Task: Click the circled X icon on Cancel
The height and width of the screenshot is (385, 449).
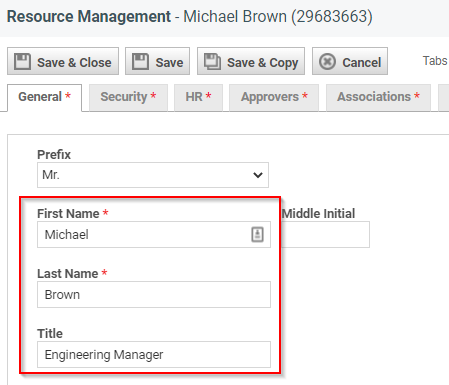Action: pyautogui.click(x=327, y=62)
